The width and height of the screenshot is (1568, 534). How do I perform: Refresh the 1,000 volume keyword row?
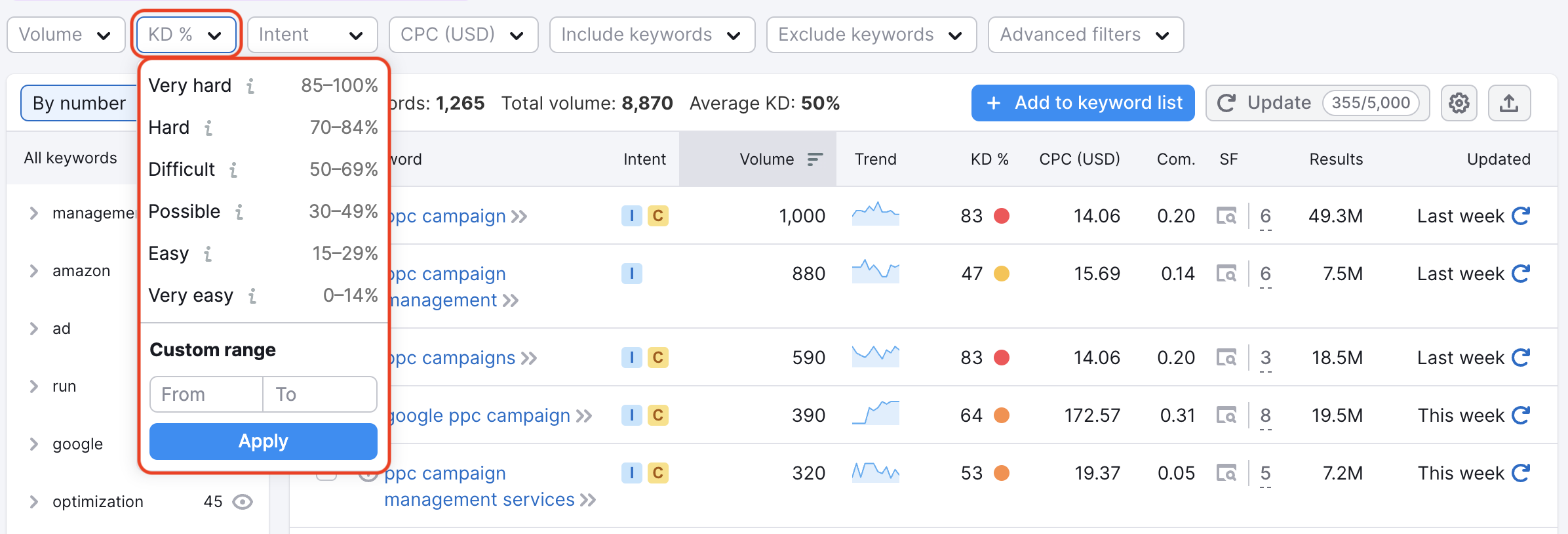(x=1521, y=216)
